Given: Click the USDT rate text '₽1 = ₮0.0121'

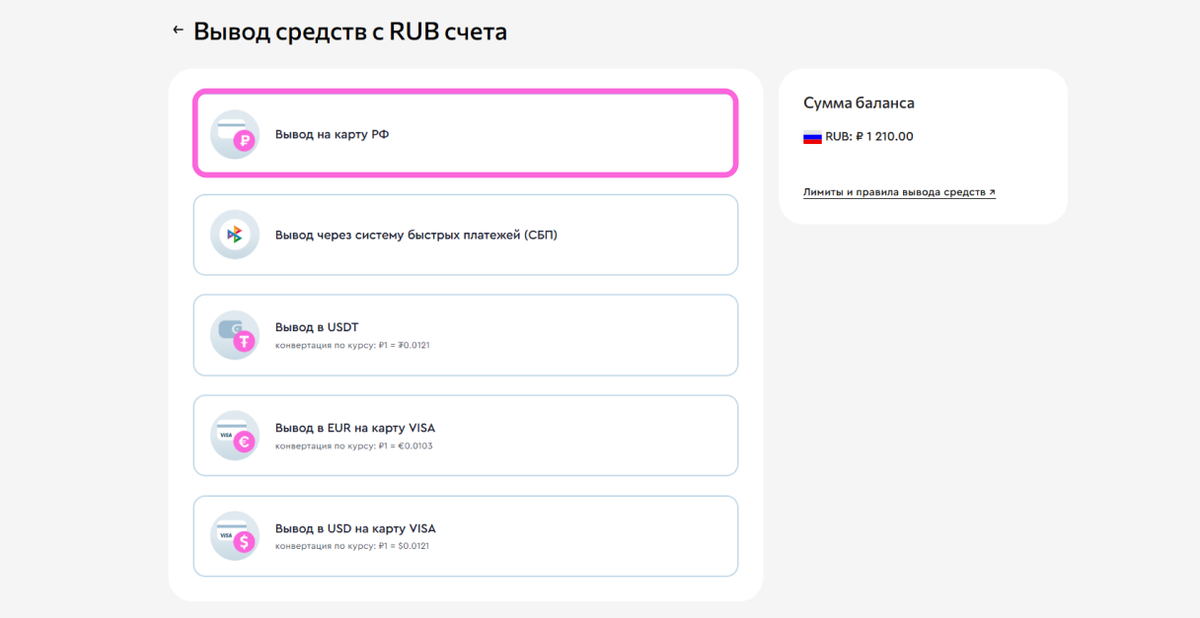Looking at the screenshot, I should [x=404, y=345].
